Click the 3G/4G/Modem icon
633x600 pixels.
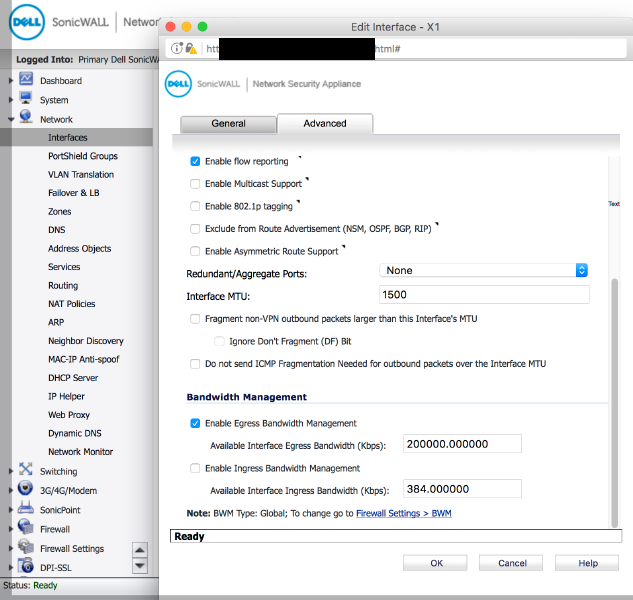point(25,490)
